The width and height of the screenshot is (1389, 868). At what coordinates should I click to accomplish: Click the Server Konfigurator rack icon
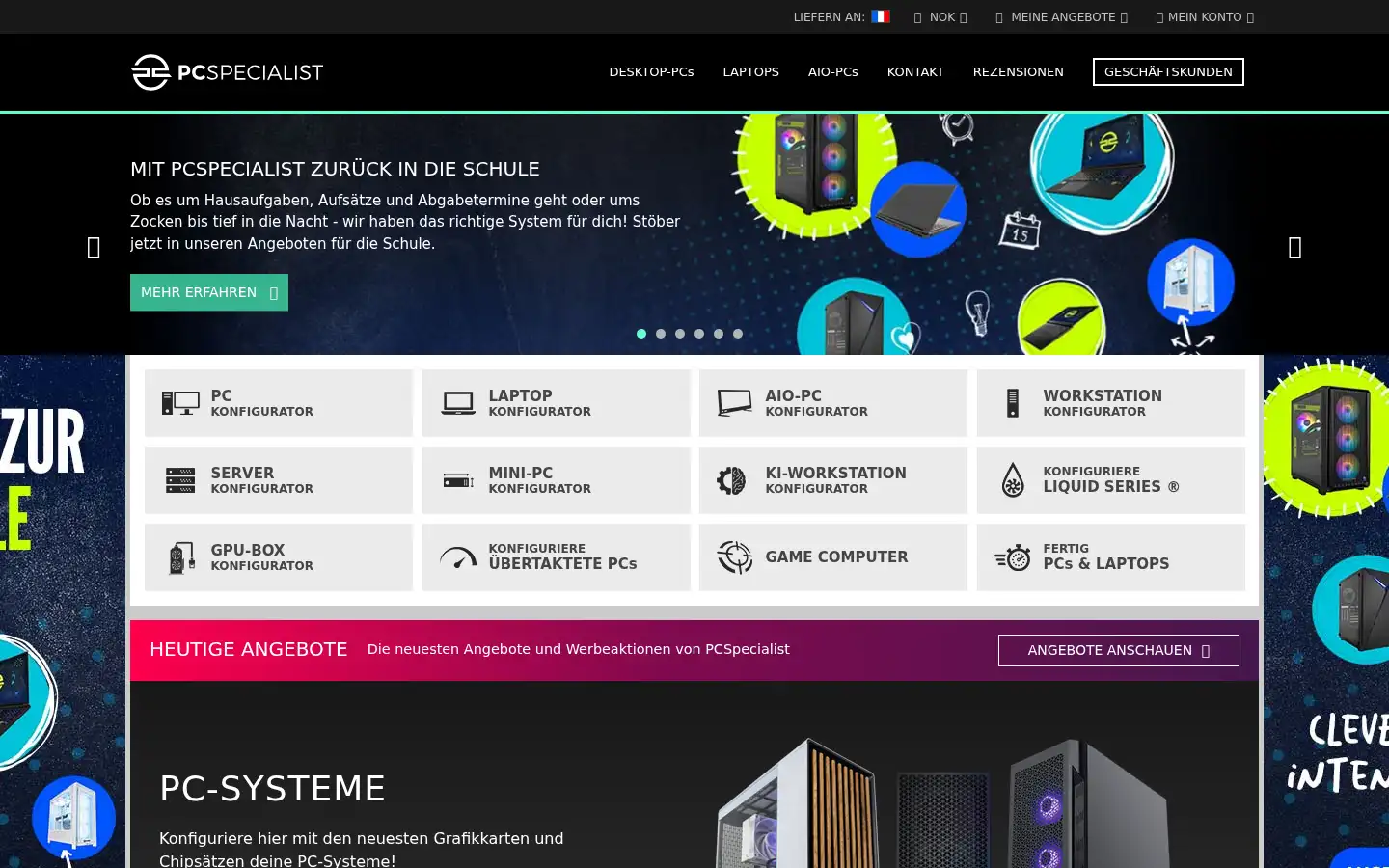click(180, 480)
